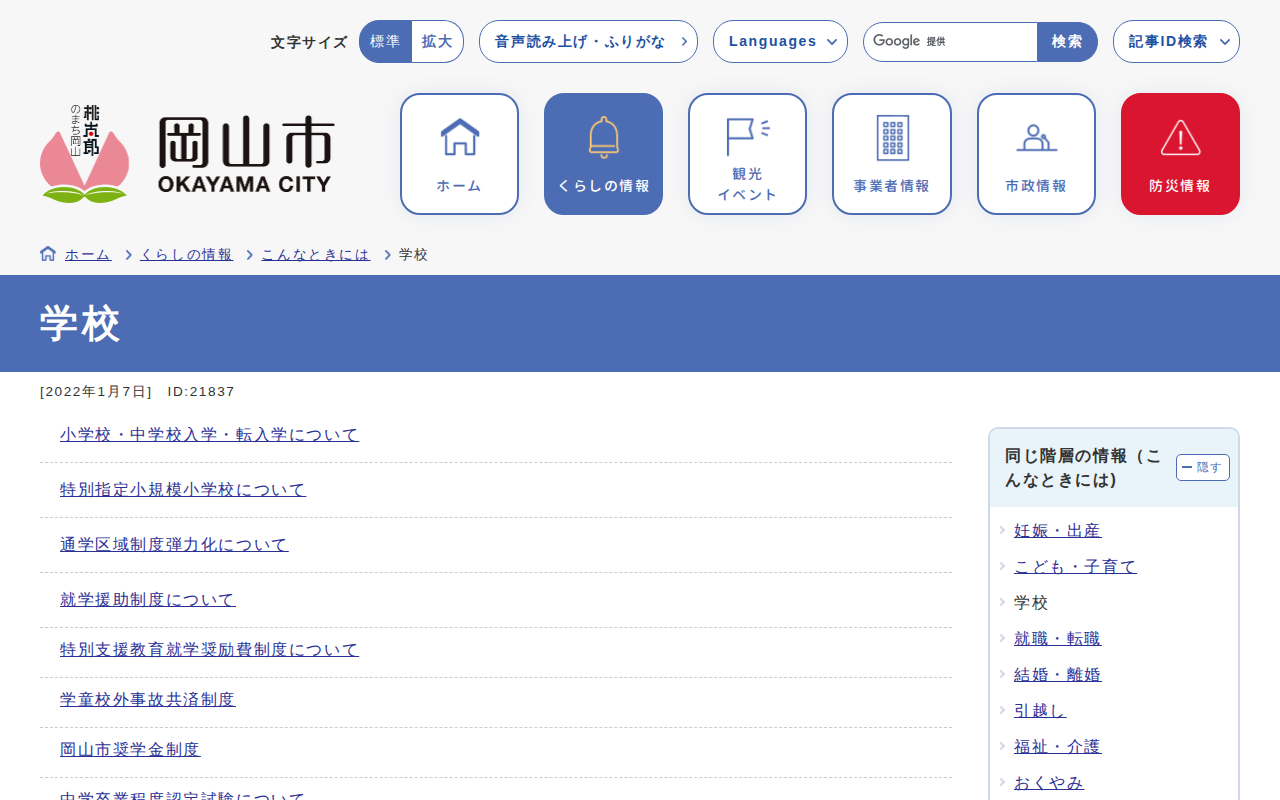Go to こんなときには breadcrumb

315,255
